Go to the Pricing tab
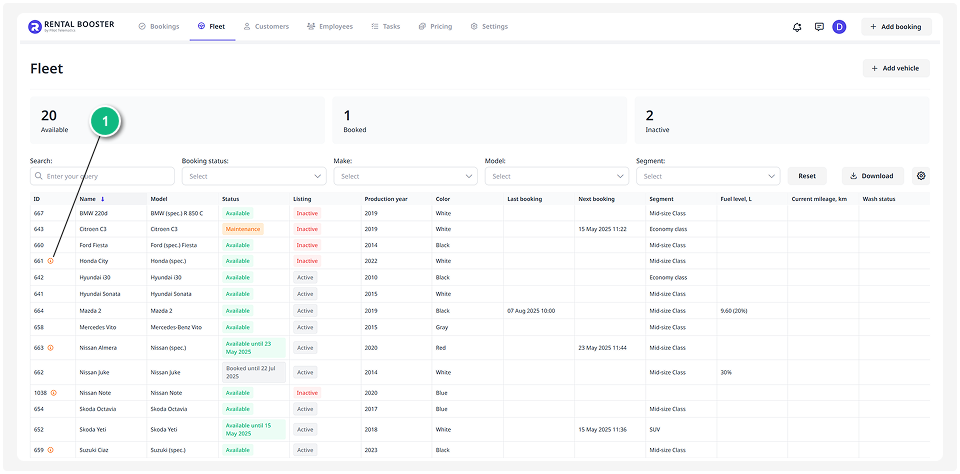The height and width of the screenshot is (474, 960). [435, 27]
